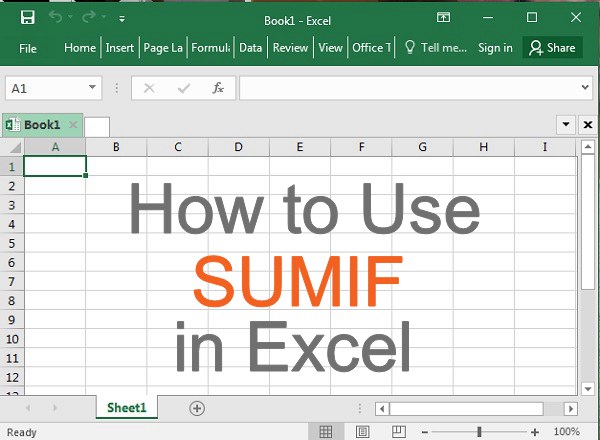Select column A header
Viewport: 600px width, 440px height.
point(55,147)
